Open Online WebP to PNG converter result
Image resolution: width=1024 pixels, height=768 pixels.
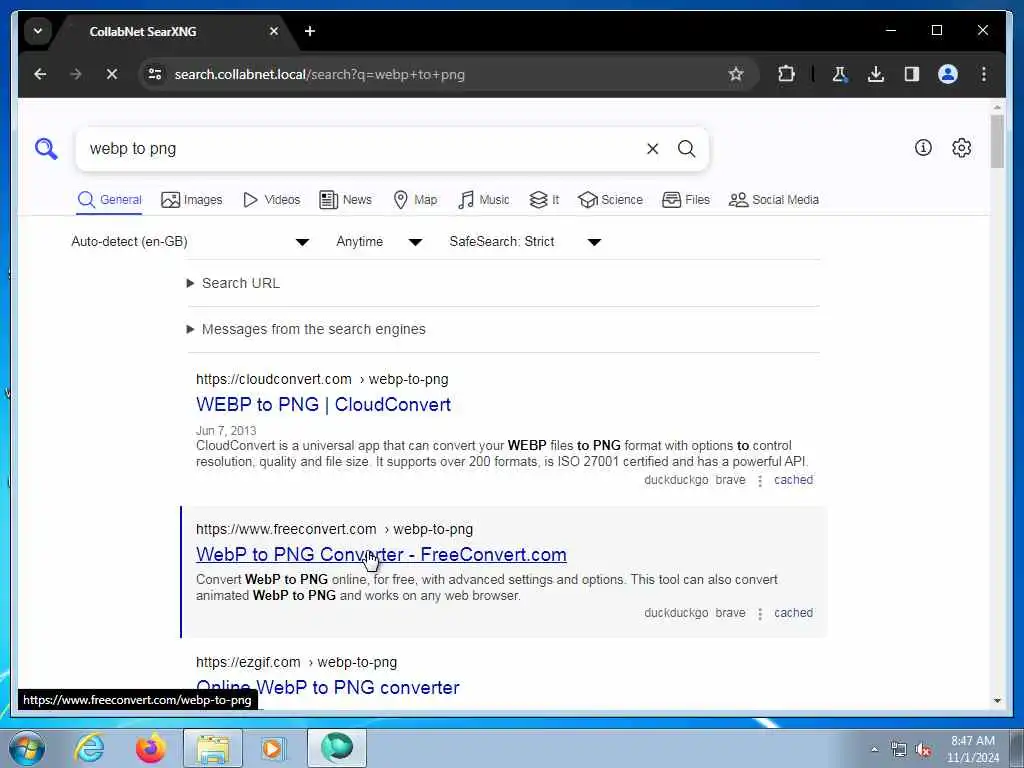[x=328, y=688]
